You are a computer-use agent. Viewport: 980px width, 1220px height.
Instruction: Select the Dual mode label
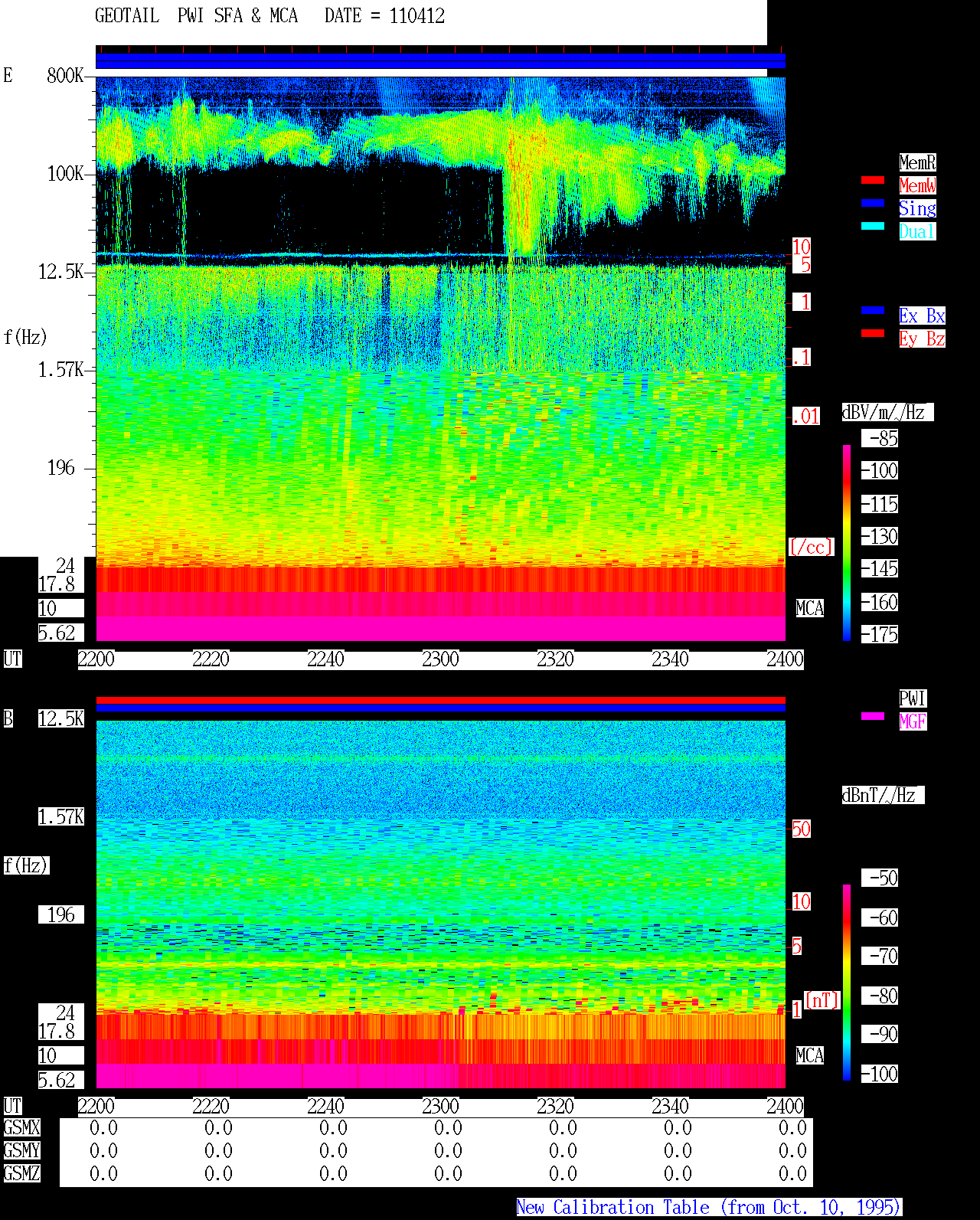(x=917, y=231)
